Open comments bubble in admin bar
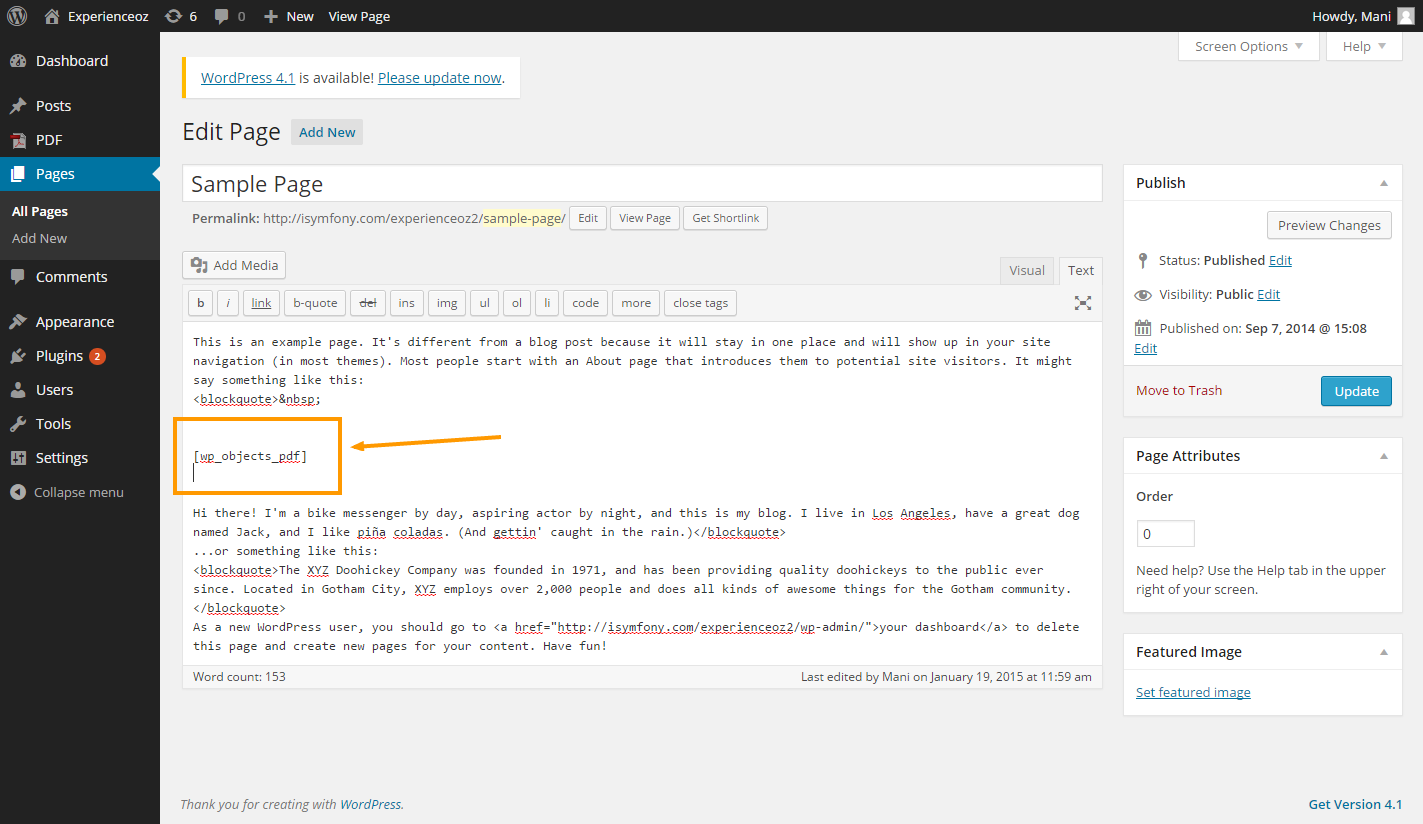1423x824 pixels. point(222,16)
